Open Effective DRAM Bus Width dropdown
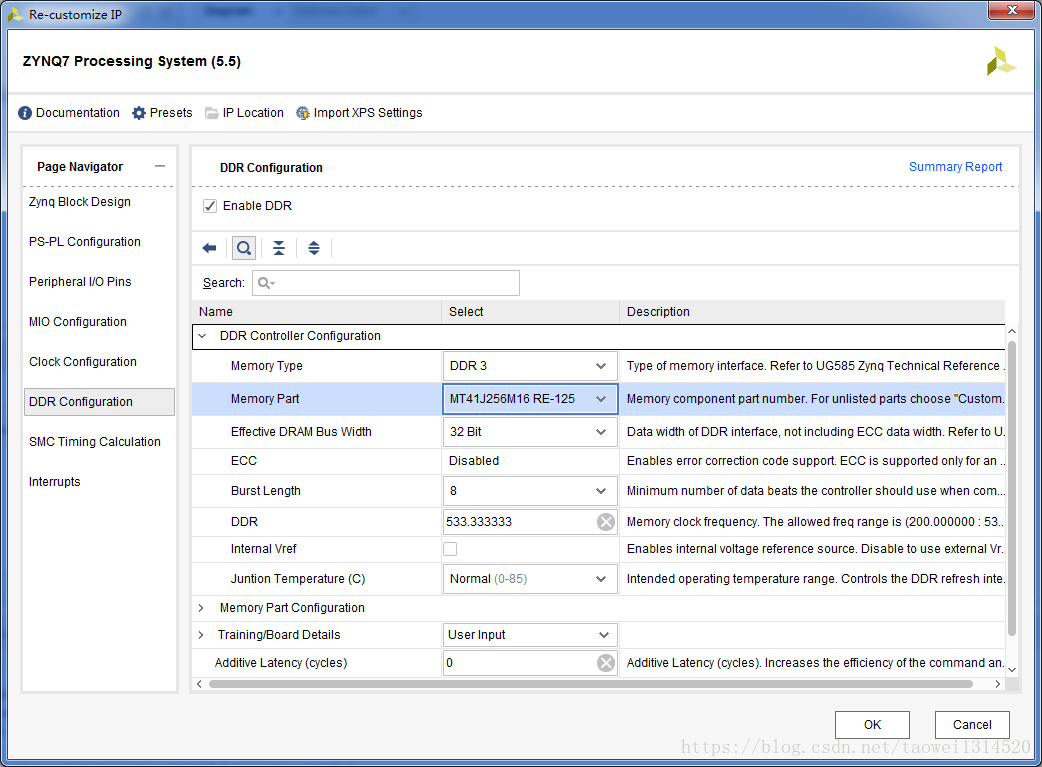Screen dimensions: 1042x767 click(601, 432)
